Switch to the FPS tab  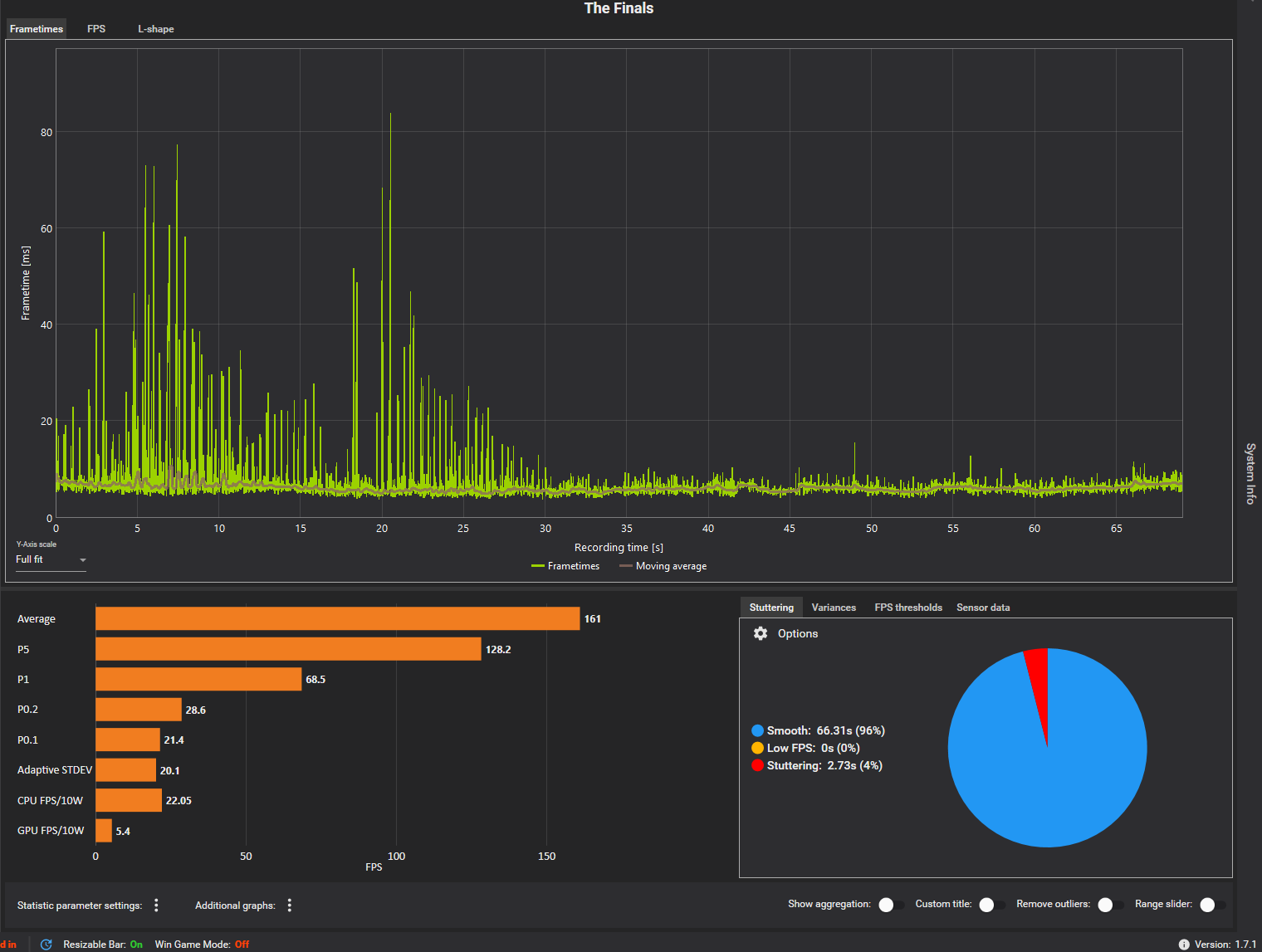96,29
